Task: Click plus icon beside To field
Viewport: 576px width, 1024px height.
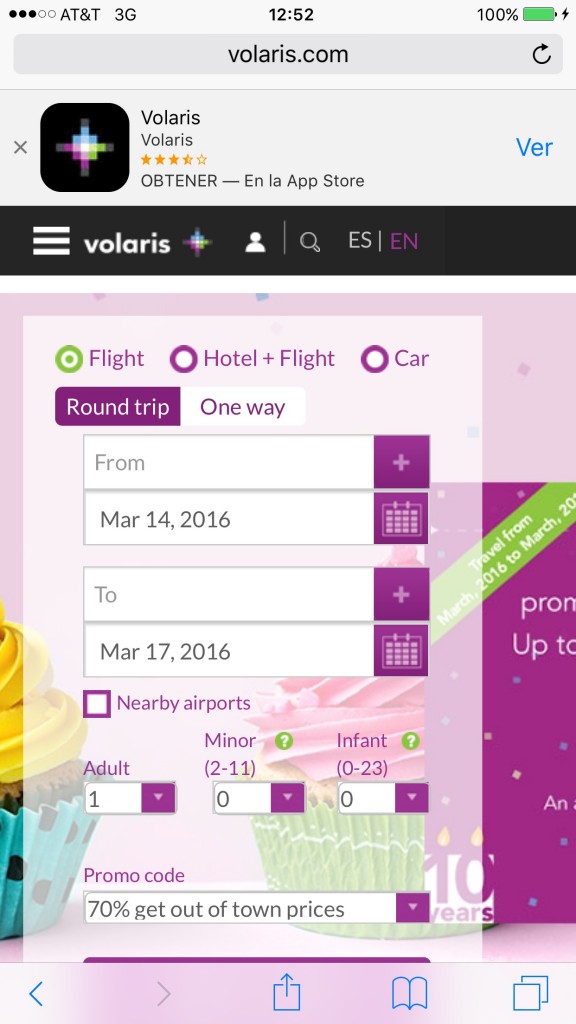Action: pyautogui.click(x=401, y=594)
